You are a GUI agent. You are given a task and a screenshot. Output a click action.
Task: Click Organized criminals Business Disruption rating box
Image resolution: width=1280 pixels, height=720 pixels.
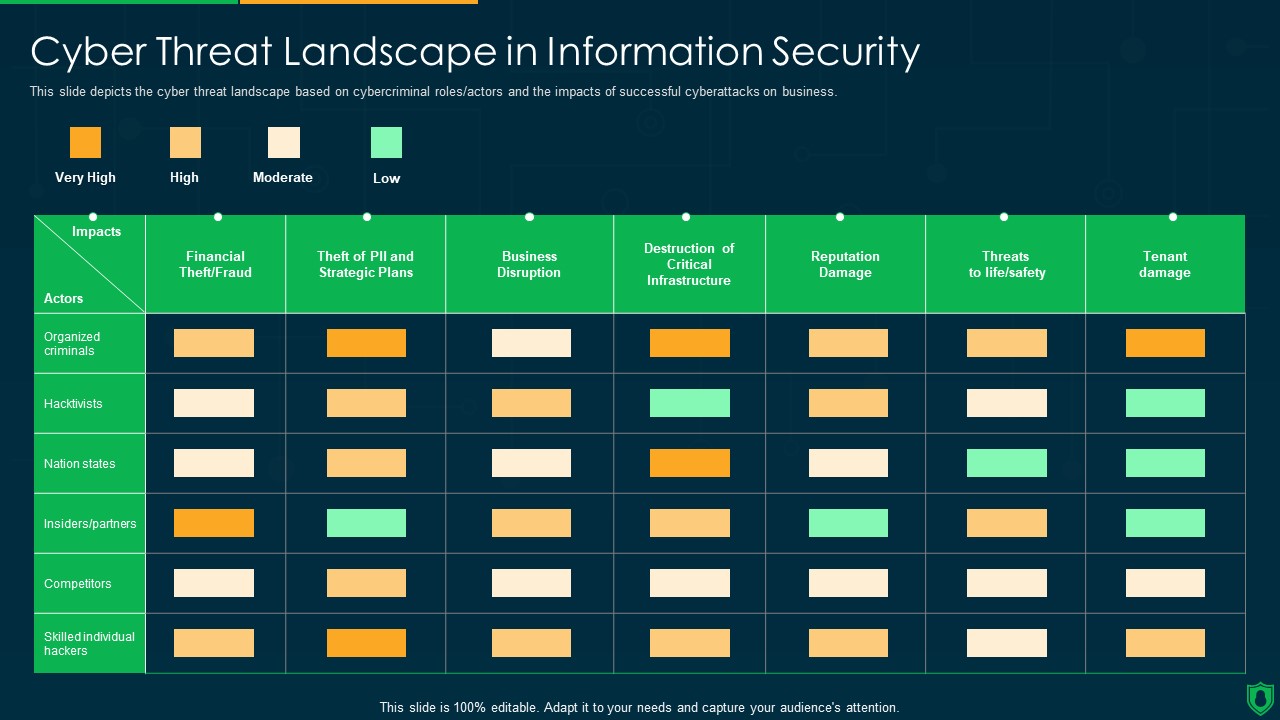click(531, 343)
